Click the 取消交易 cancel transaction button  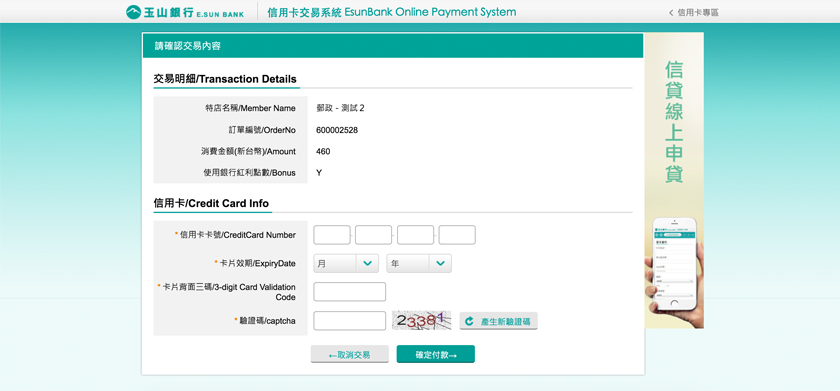(350, 354)
